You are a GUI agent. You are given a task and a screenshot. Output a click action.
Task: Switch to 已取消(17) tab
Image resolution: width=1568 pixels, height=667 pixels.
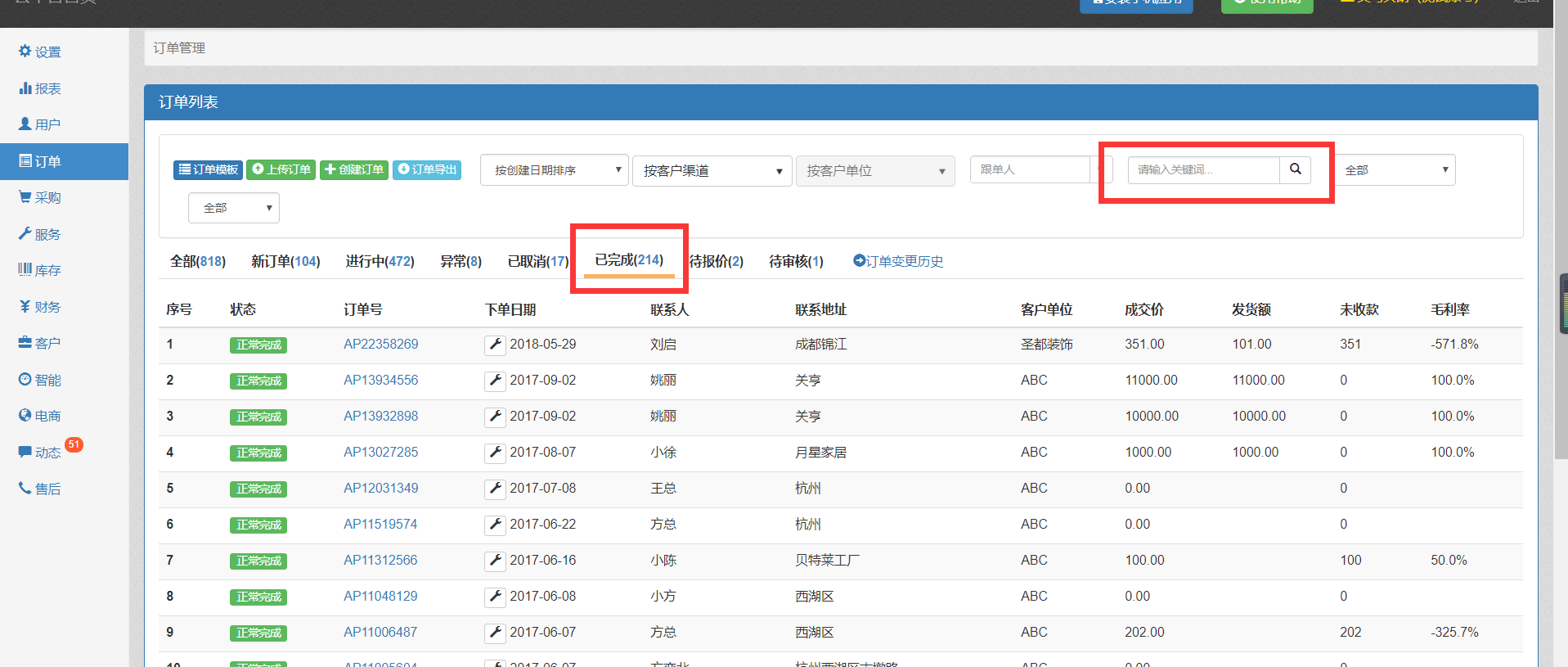(x=537, y=261)
